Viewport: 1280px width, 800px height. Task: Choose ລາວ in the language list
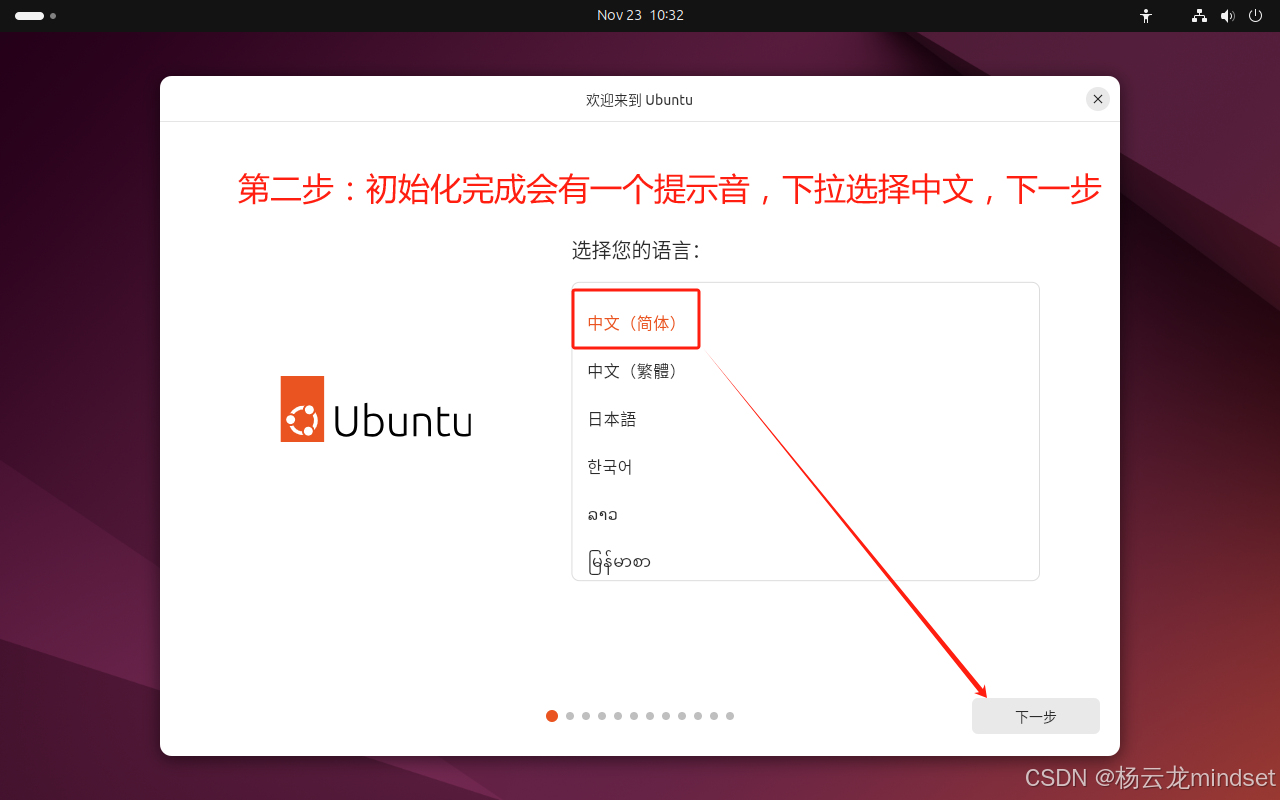[x=602, y=513]
